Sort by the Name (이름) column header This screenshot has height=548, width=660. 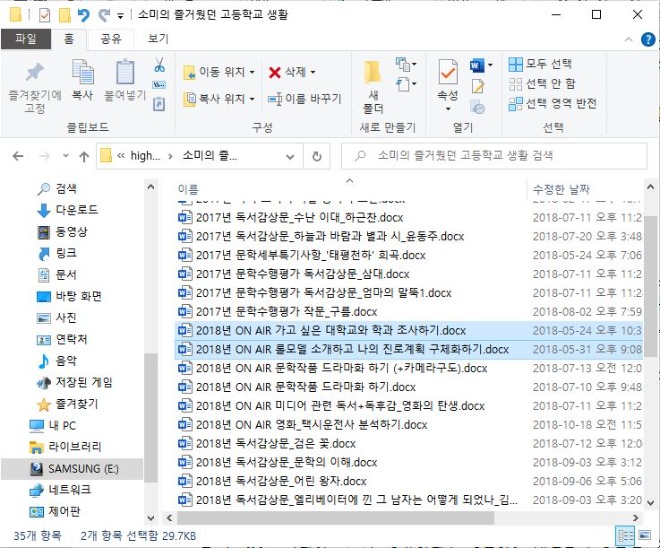pyautogui.click(x=188, y=189)
